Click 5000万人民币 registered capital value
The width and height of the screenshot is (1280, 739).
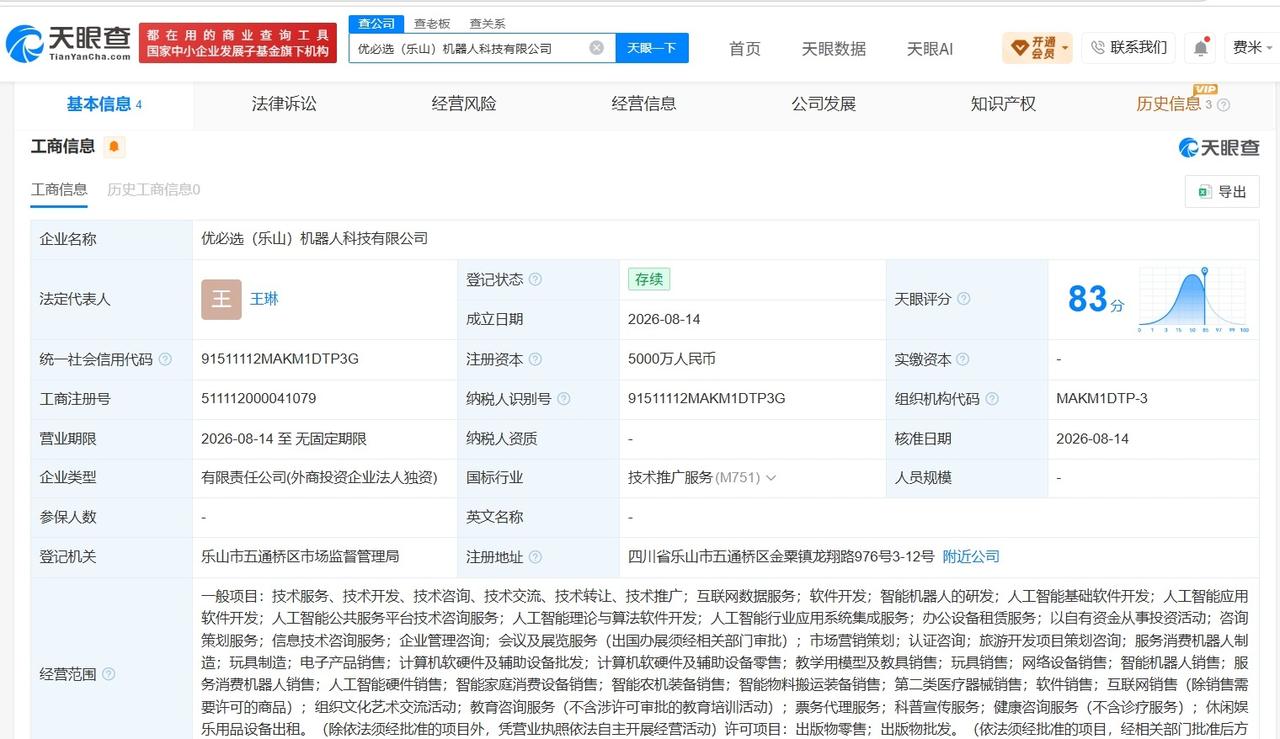pyautogui.click(x=672, y=359)
